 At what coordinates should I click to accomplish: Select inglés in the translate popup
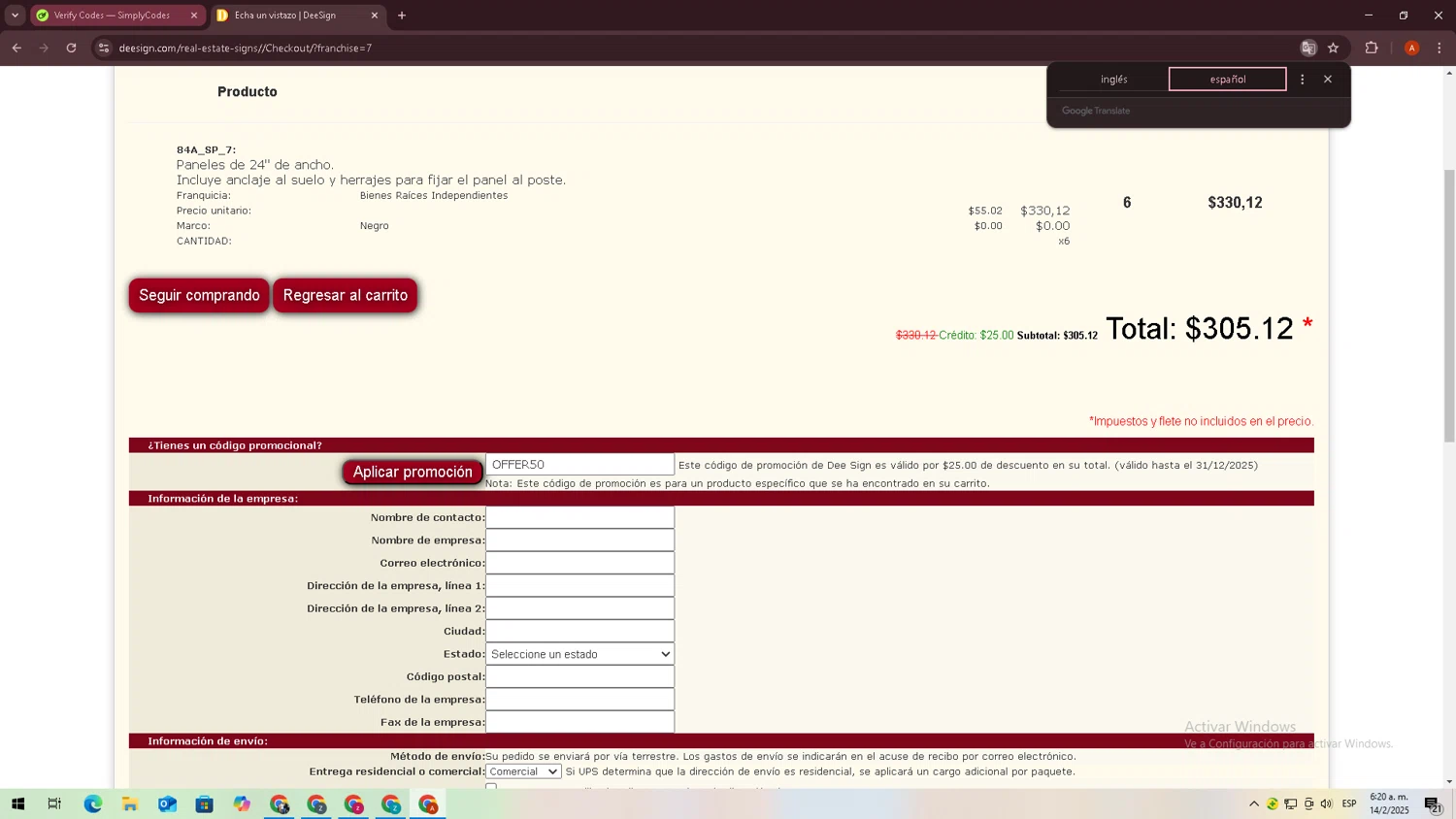pos(1114,80)
